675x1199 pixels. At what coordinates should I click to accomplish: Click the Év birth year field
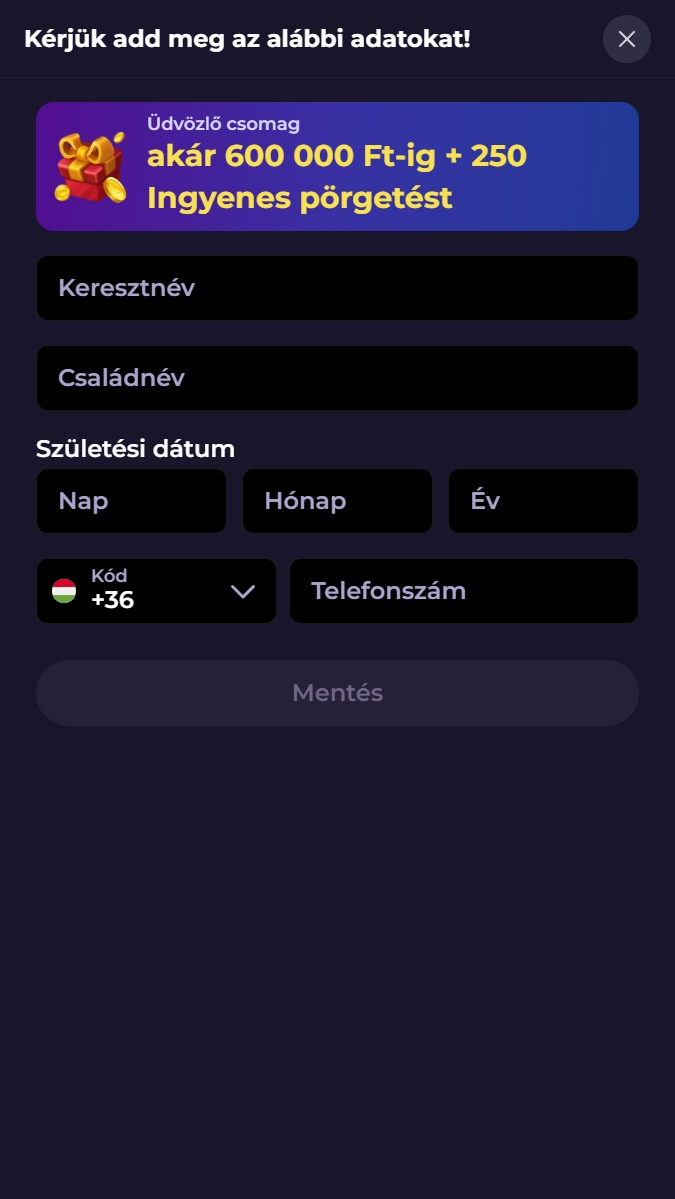click(x=543, y=501)
